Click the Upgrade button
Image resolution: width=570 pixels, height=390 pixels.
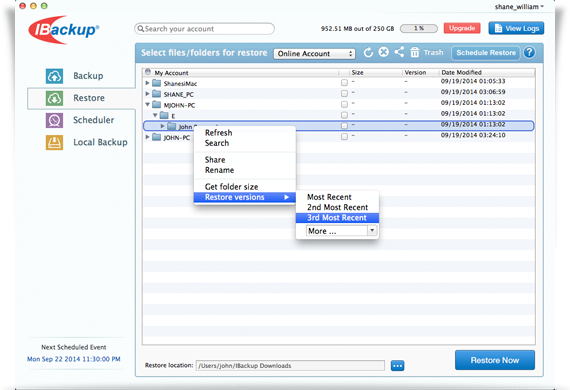click(462, 28)
